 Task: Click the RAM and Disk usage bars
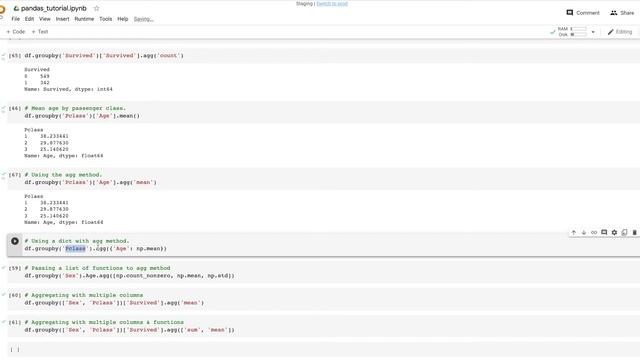tap(572, 32)
